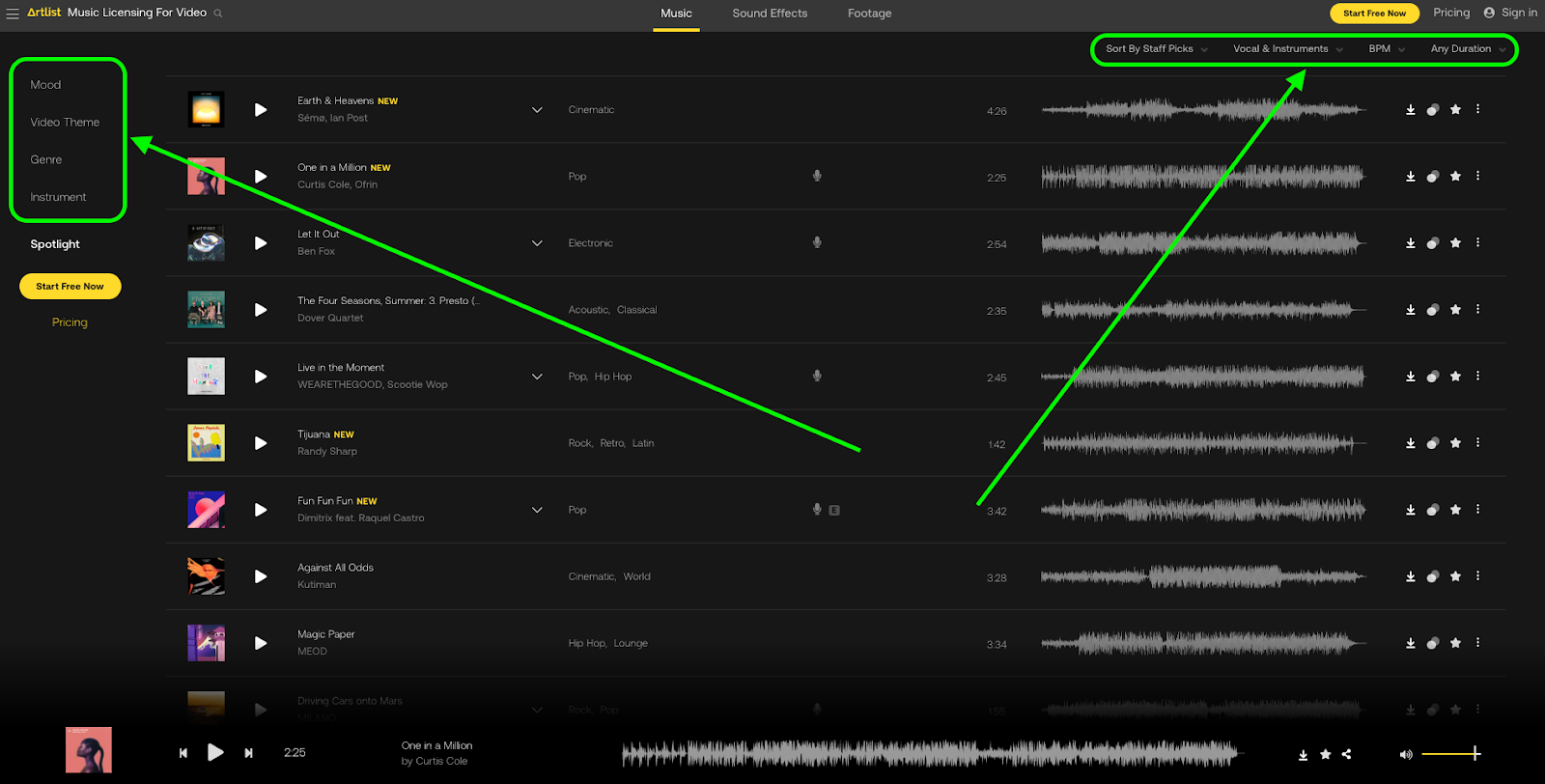
Task: Download the Earth & Heavens track
Action: click(x=1411, y=110)
